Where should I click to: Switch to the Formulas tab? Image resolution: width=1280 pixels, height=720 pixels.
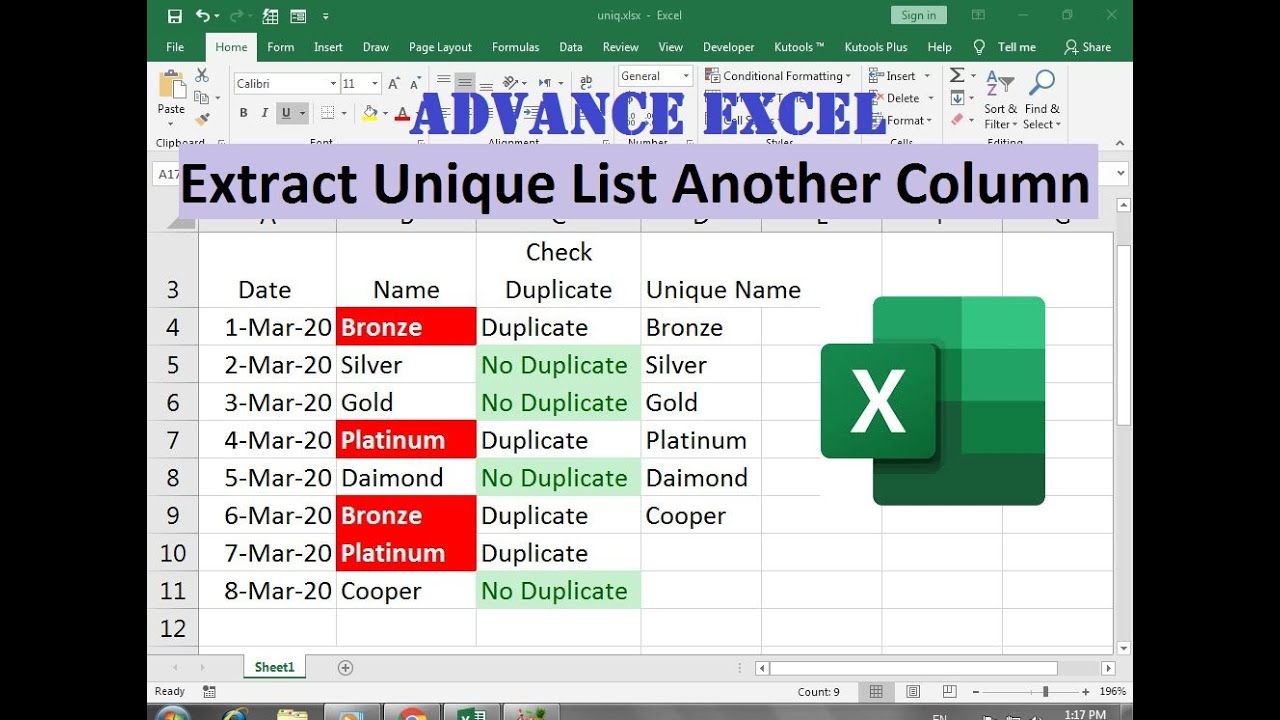(x=516, y=47)
